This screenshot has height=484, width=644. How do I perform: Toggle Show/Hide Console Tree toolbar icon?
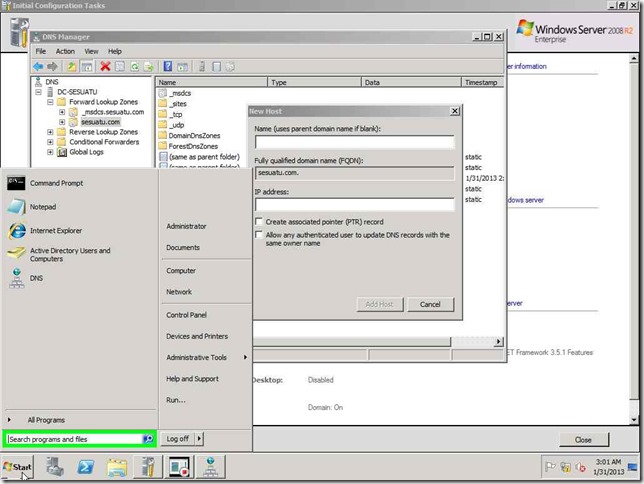(x=87, y=67)
